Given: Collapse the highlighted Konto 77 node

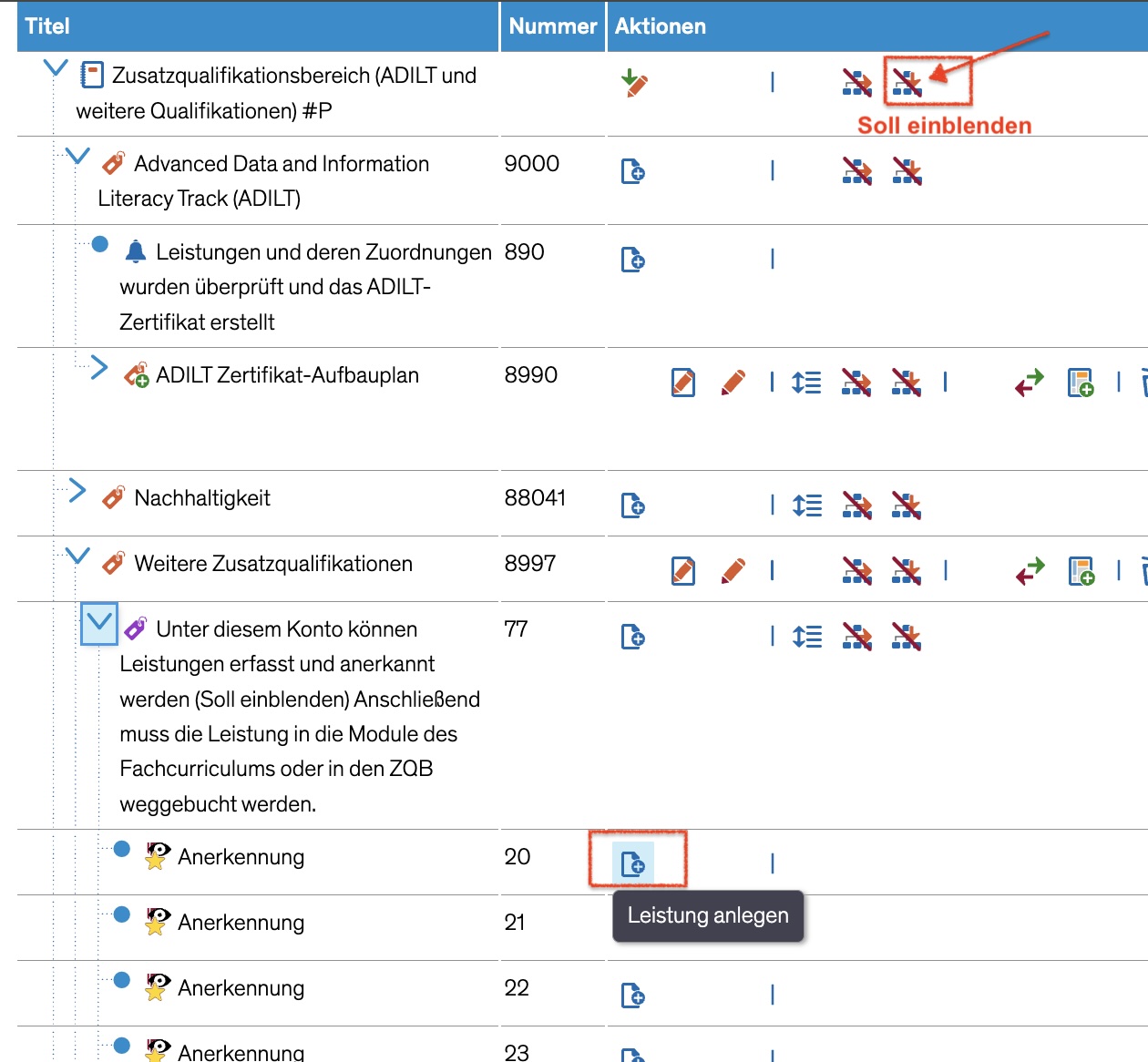Looking at the screenshot, I should pos(99,624).
